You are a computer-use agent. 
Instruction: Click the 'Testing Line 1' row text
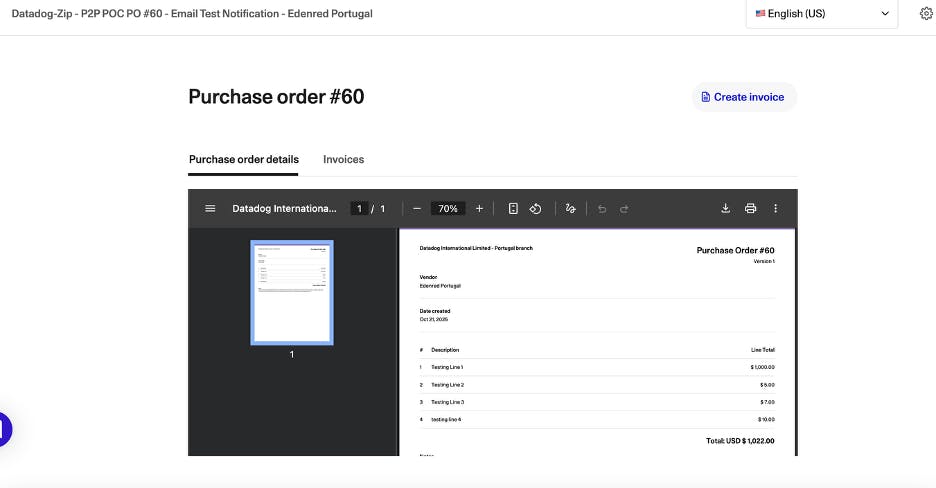coord(447,367)
